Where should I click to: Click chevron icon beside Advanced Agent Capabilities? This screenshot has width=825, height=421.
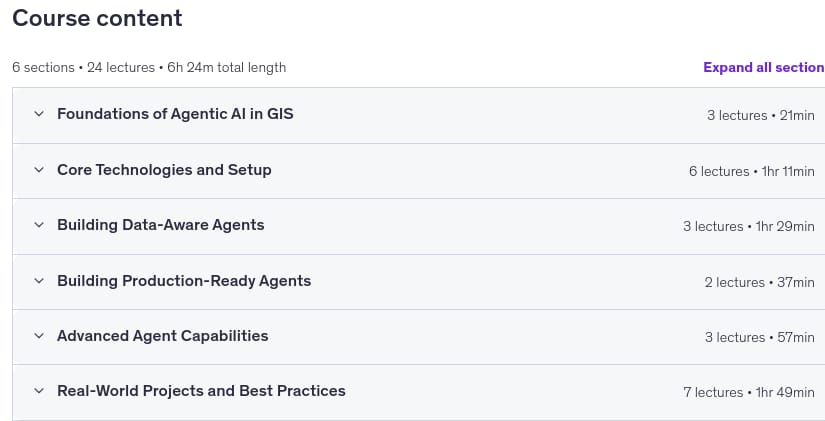point(39,336)
